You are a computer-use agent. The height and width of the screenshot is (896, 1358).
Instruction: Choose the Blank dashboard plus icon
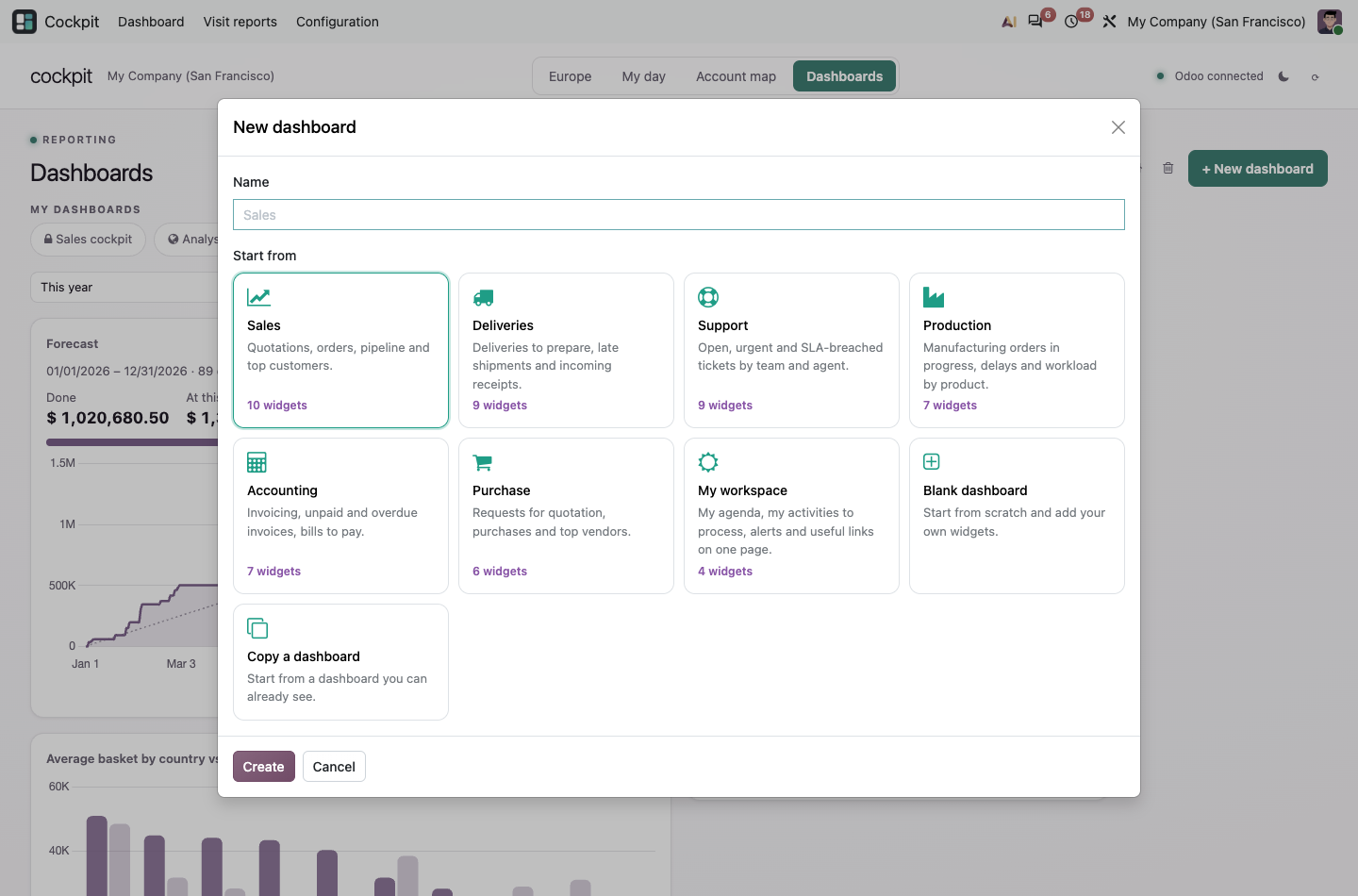point(932,461)
